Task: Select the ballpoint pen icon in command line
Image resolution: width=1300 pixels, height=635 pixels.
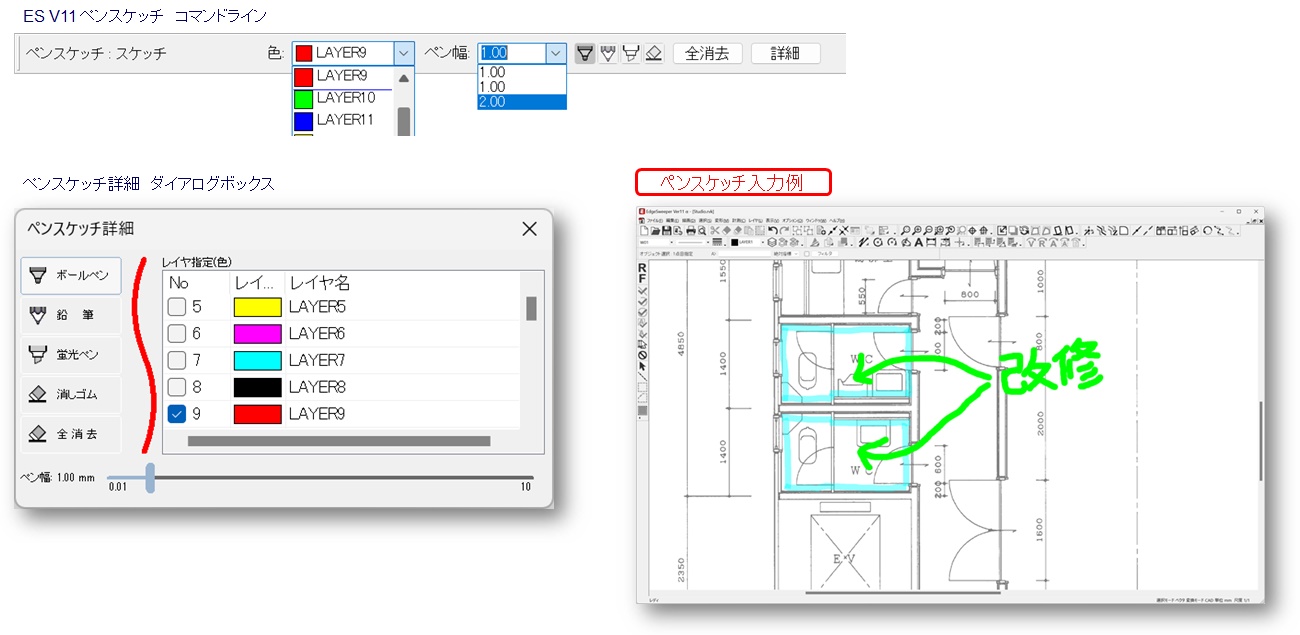Action: [x=585, y=53]
